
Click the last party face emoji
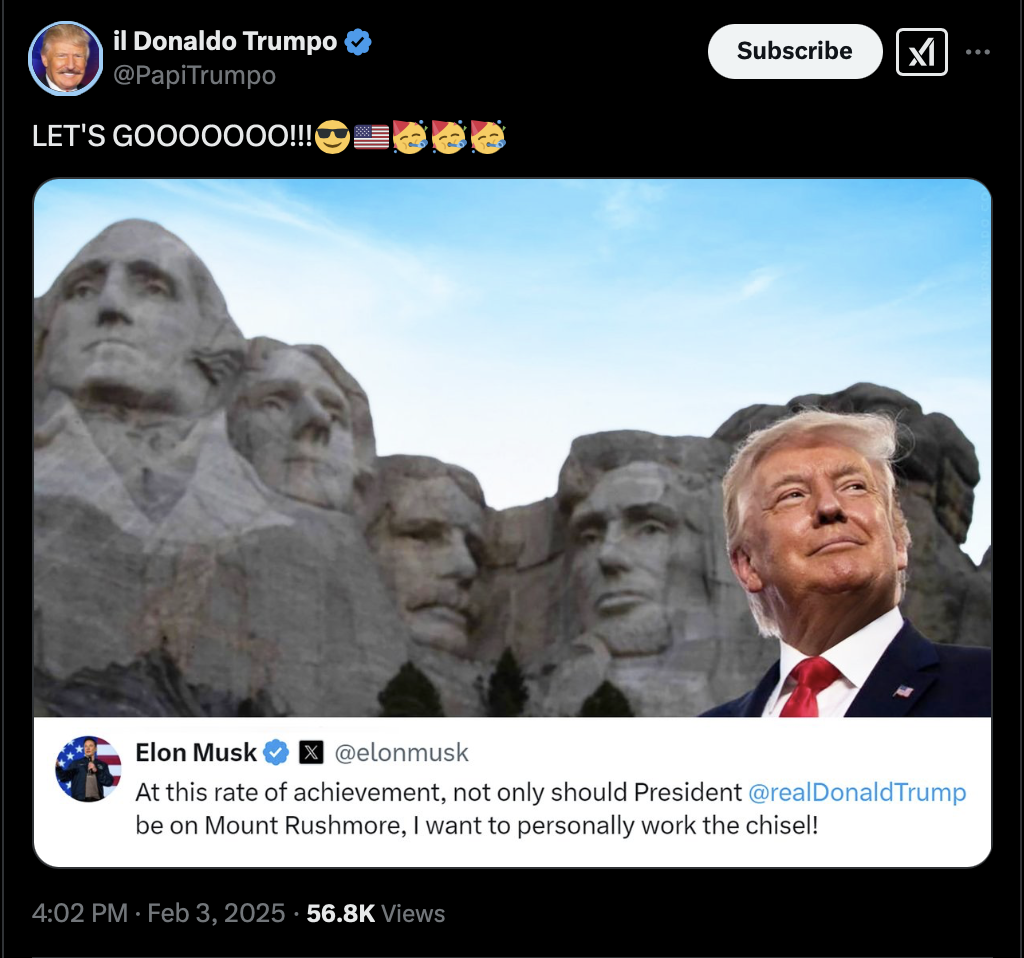pyautogui.click(x=488, y=136)
